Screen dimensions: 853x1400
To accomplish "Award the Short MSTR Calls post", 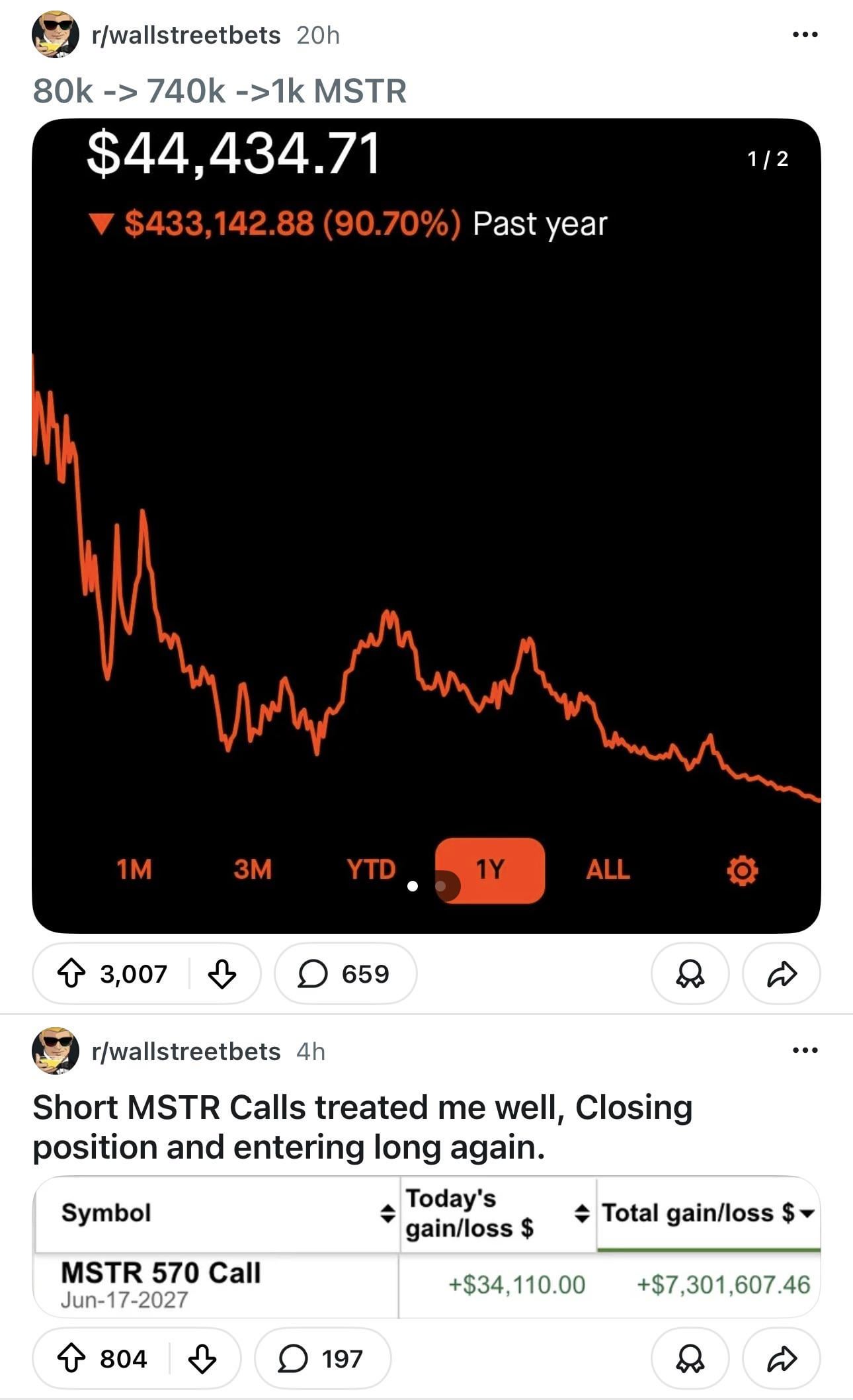I will (x=690, y=1359).
